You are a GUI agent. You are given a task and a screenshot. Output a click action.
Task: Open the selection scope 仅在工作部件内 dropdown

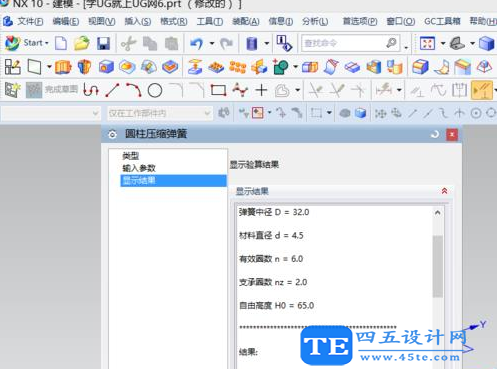[160, 113]
